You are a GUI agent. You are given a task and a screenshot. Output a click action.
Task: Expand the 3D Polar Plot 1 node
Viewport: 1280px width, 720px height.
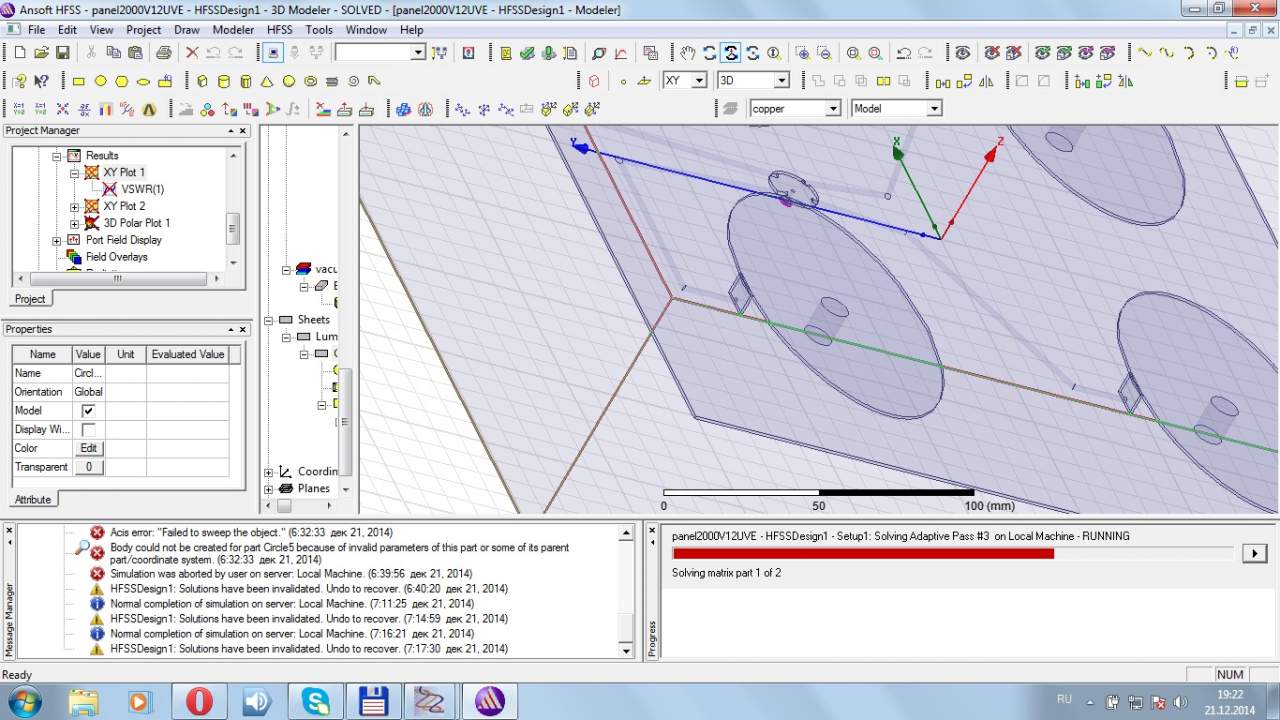tap(74, 223)
